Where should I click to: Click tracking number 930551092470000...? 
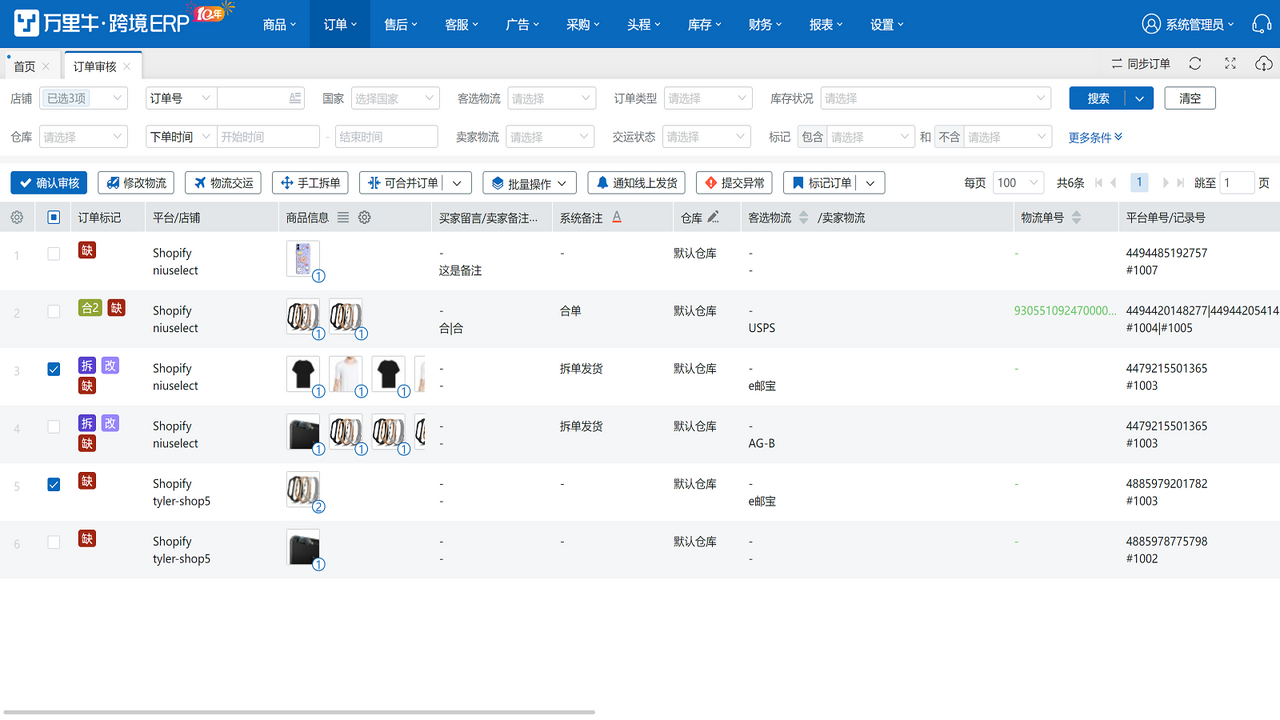(x=1065, y=311)
